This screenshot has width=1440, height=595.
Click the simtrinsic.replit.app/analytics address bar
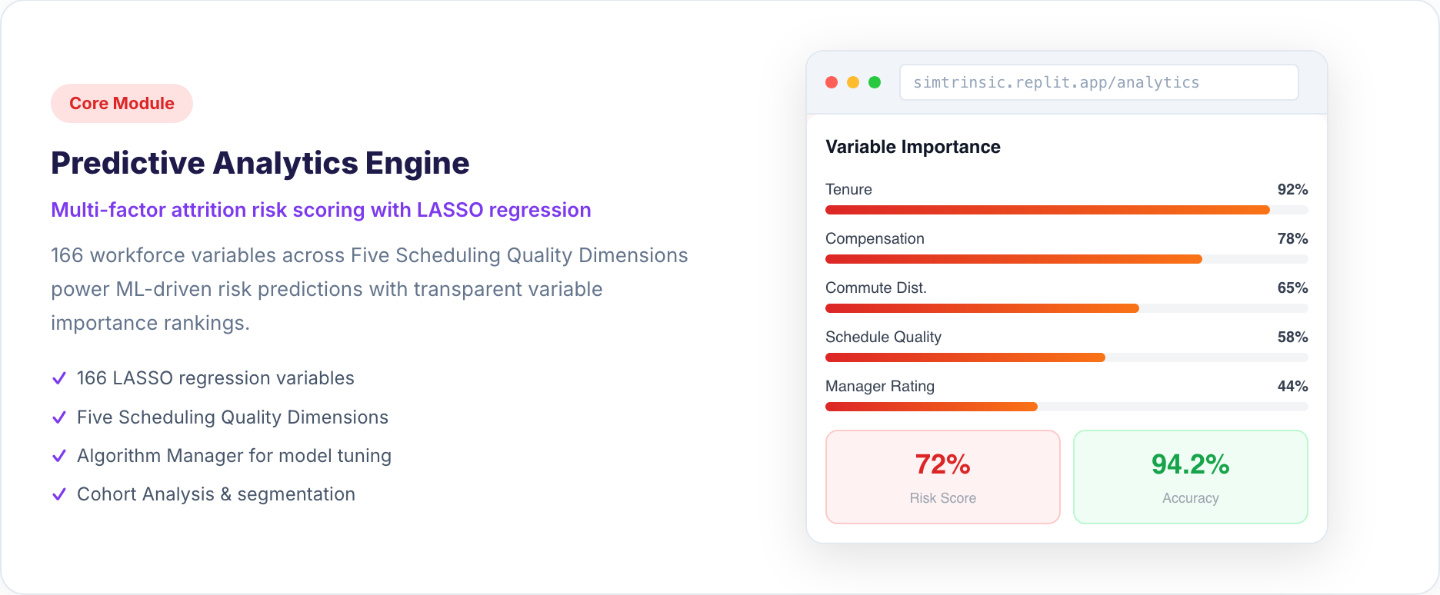(x=1098, y=82)
